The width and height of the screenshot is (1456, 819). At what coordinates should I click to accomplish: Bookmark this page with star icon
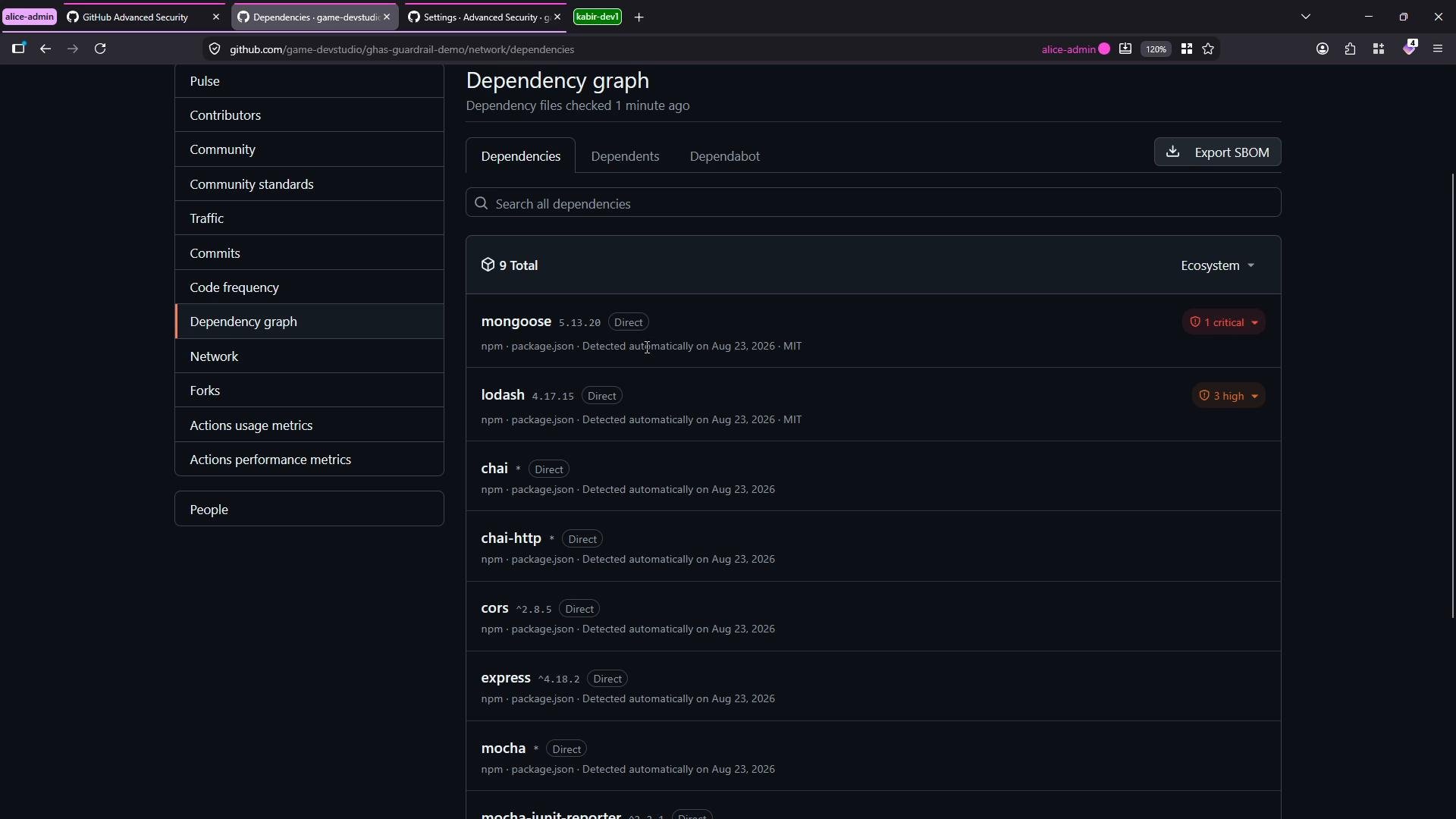pyautogui.click(x=1209, y=49)
